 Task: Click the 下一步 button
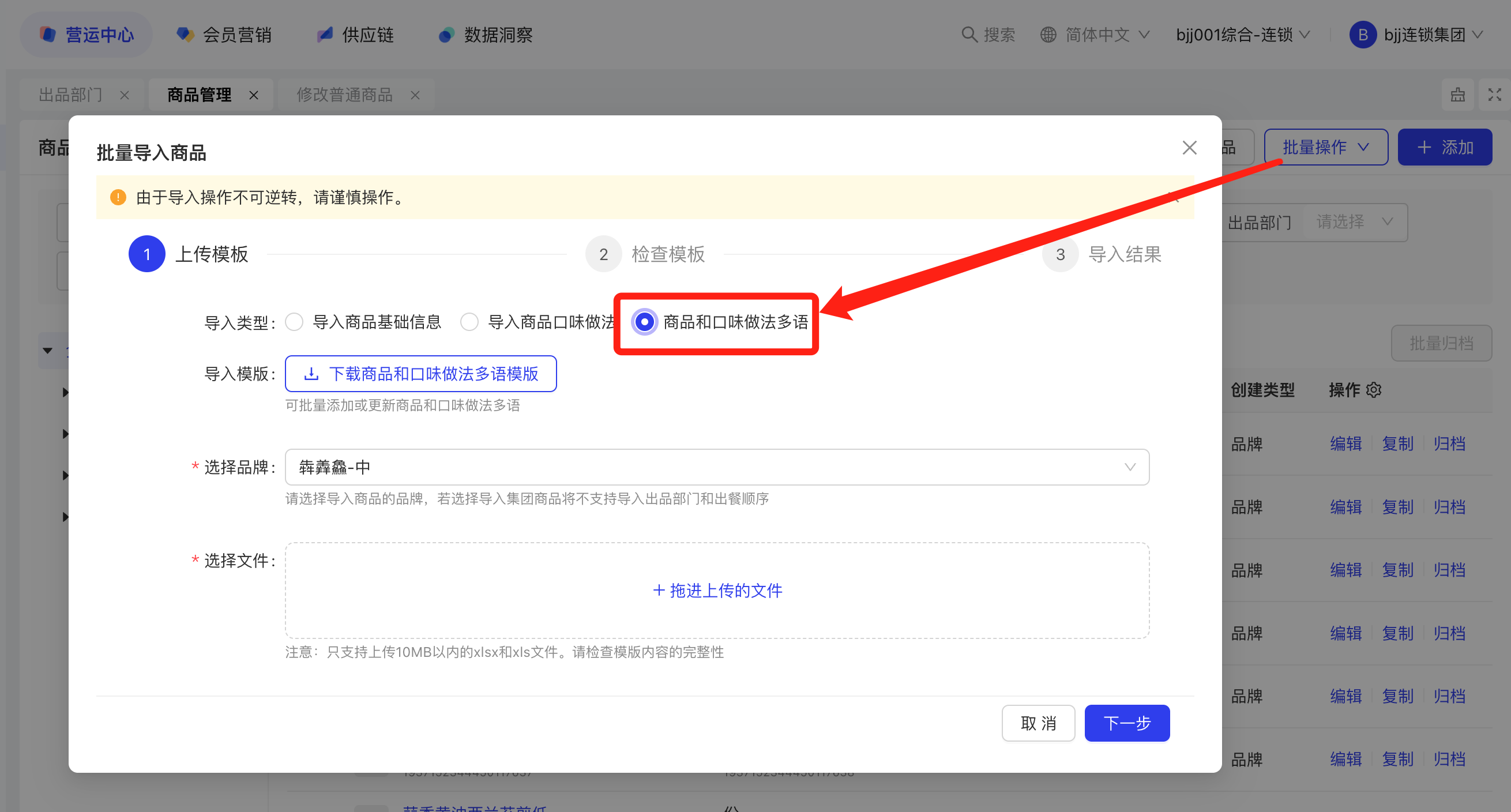1126,723
